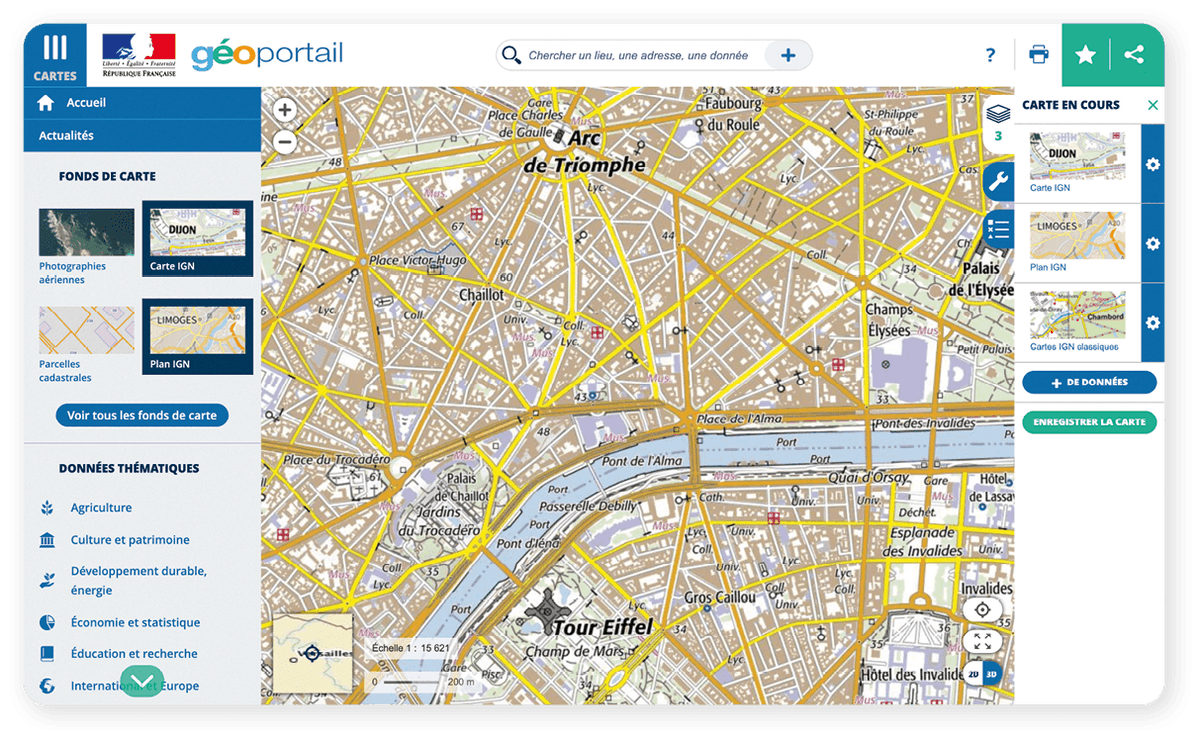This screenshot has height=740, width=1200.
Task: Click Voir tous les fonds de carte
Action: [x=142, y=415]
